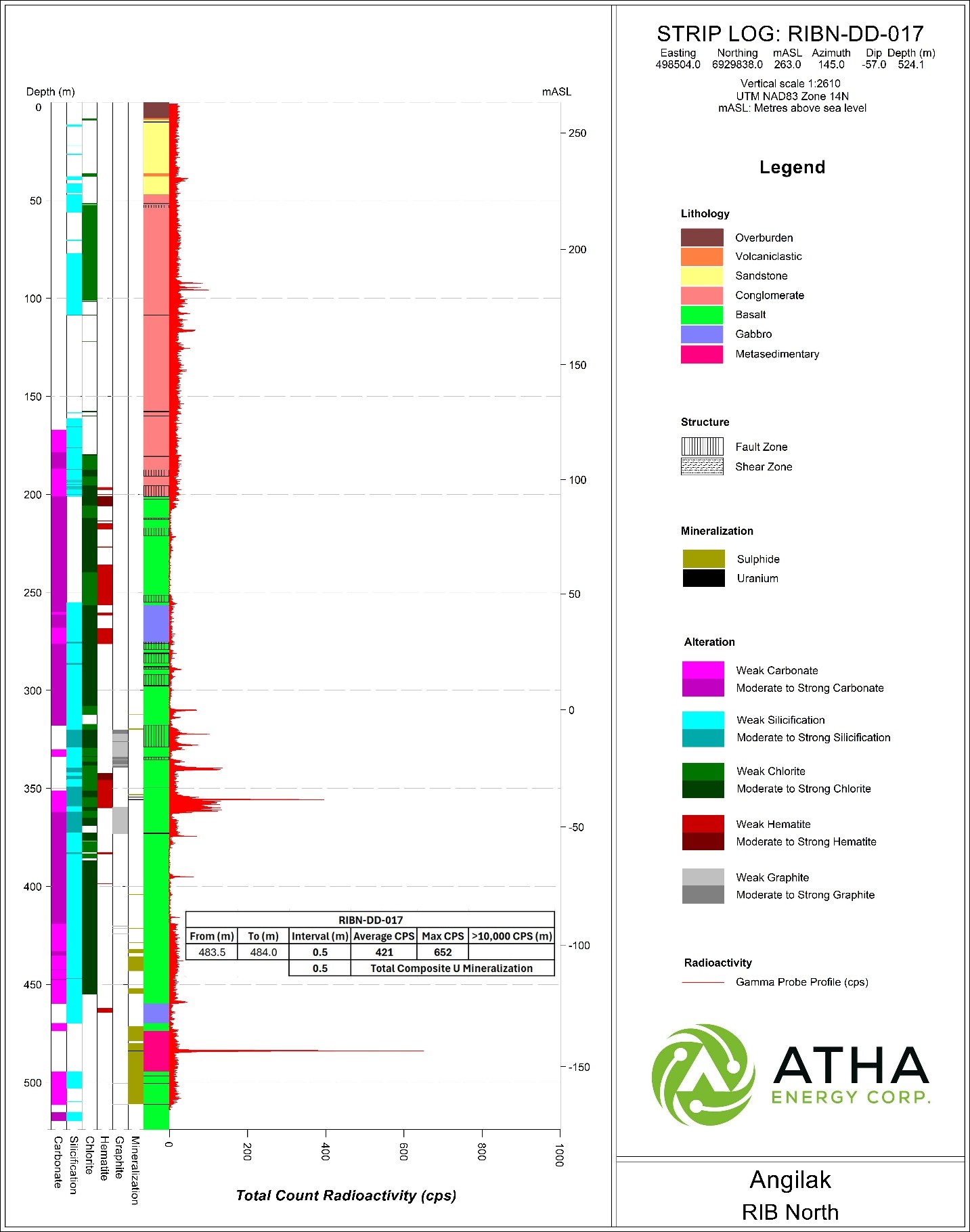This screenshot has height=1232, width=970.
Task: Select the Moderate to Strong Hematite swatch
Action: pos(703,841)
